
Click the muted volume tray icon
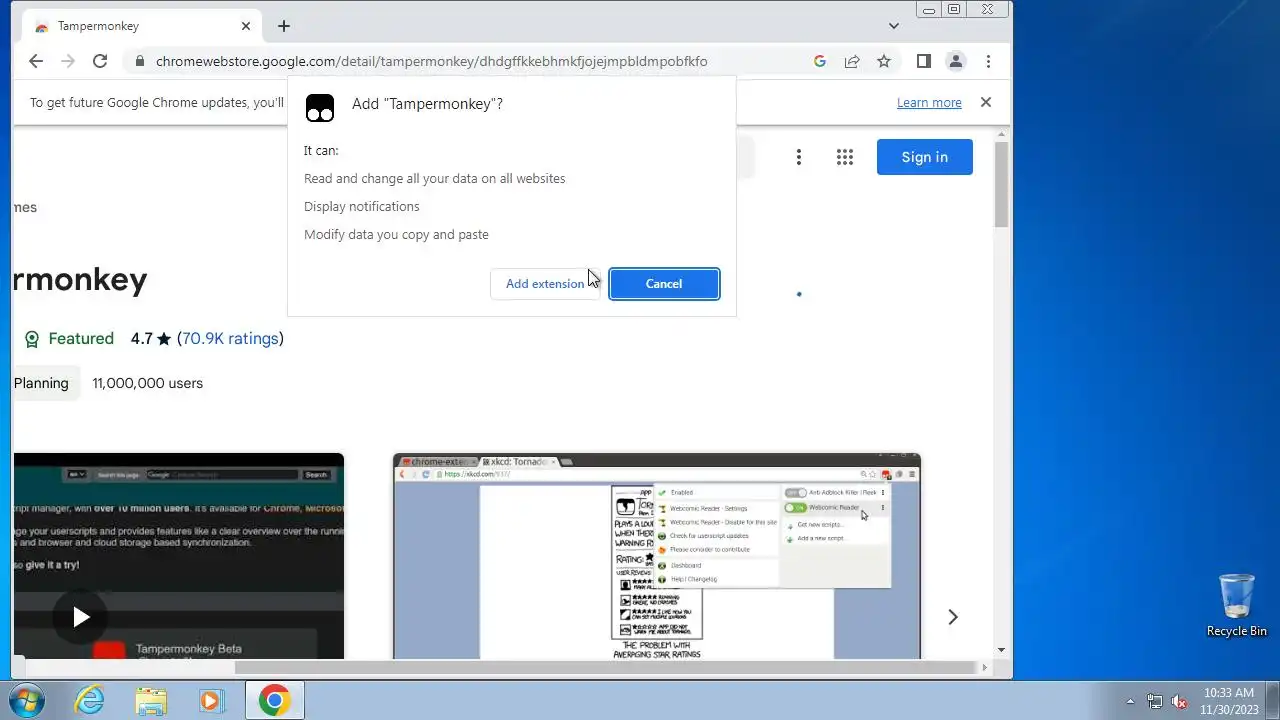point(1179,701)
